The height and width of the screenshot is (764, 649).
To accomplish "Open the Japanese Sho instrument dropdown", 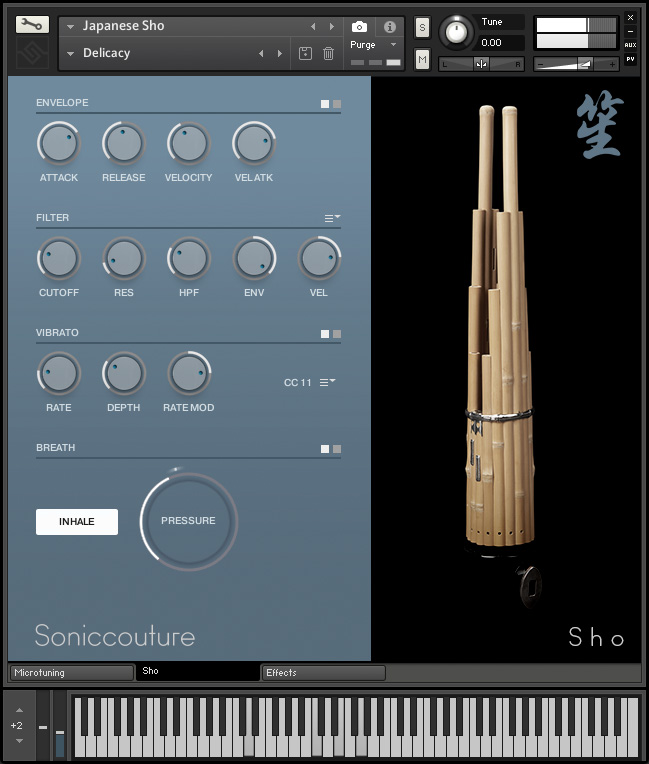I will point(70,26).
